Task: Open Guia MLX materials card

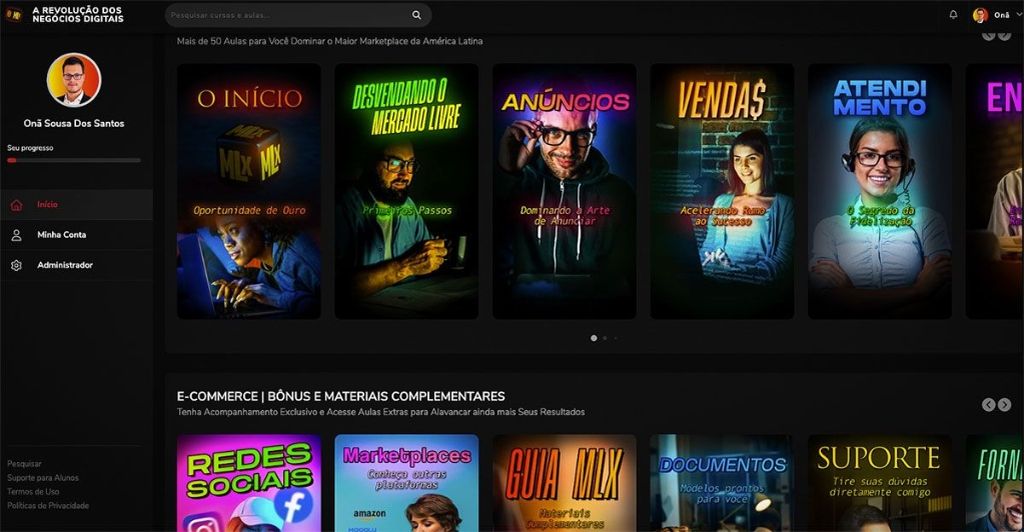Action: tap(564, 483)
